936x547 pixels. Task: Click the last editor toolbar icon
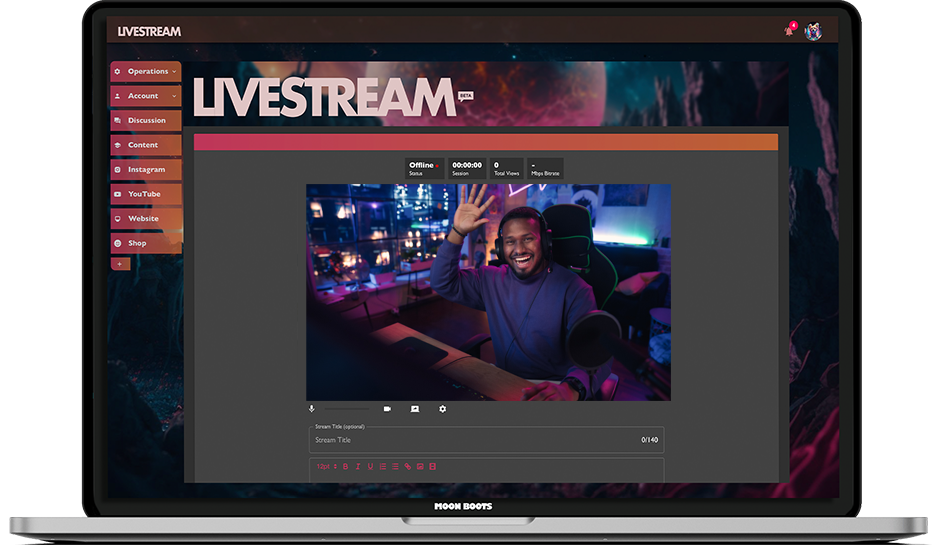(433, 466)
